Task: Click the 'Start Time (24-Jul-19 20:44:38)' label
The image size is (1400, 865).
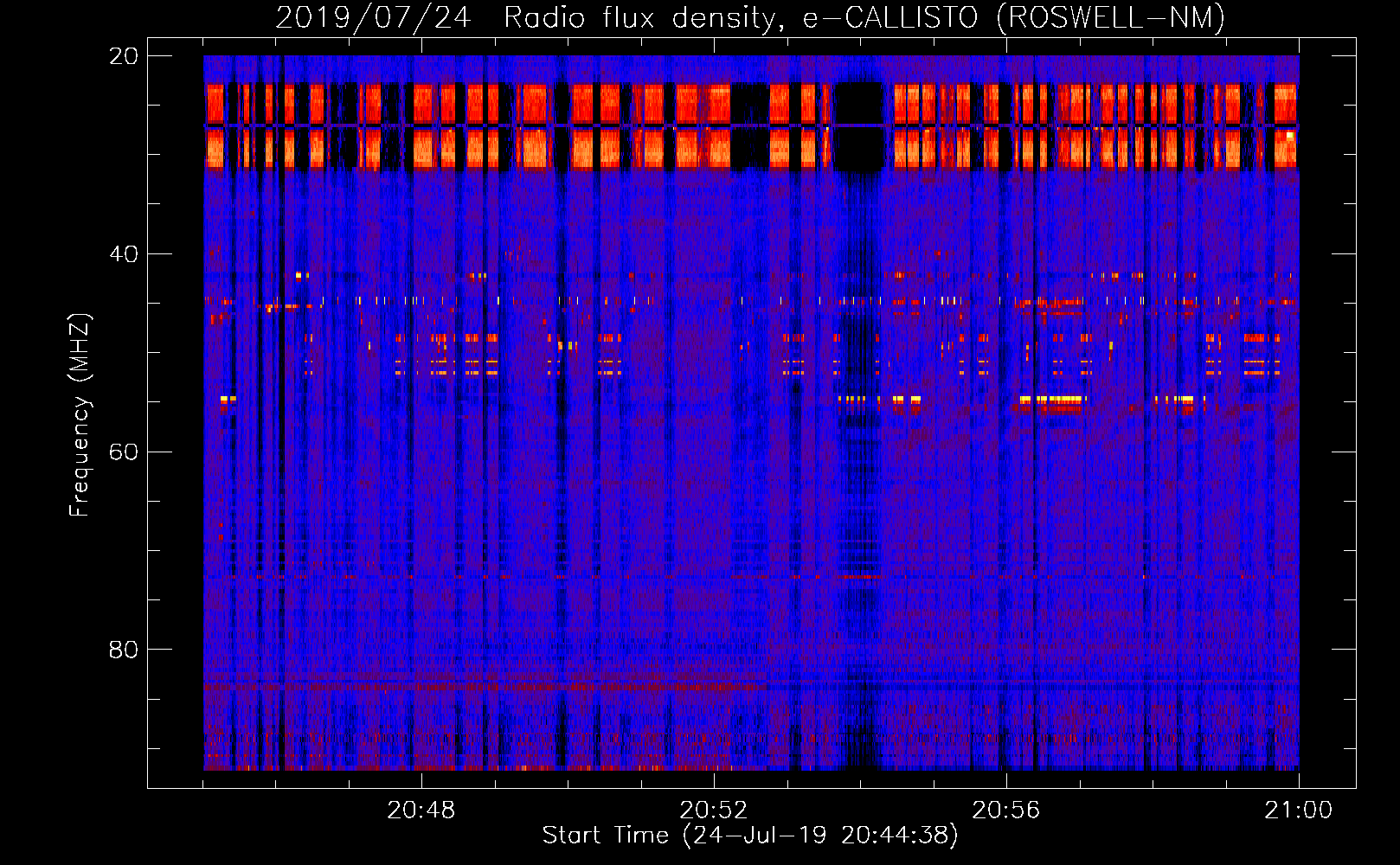Action: [750, 836]
